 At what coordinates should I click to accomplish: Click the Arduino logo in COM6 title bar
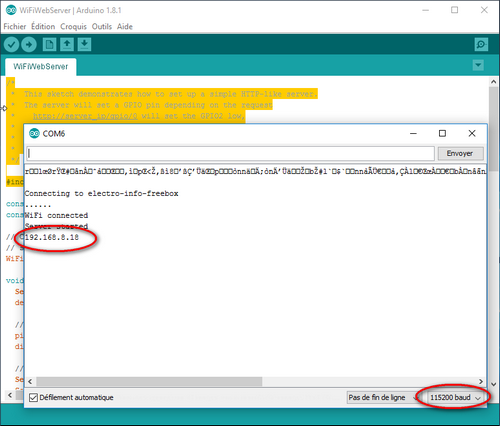[34, 133]
